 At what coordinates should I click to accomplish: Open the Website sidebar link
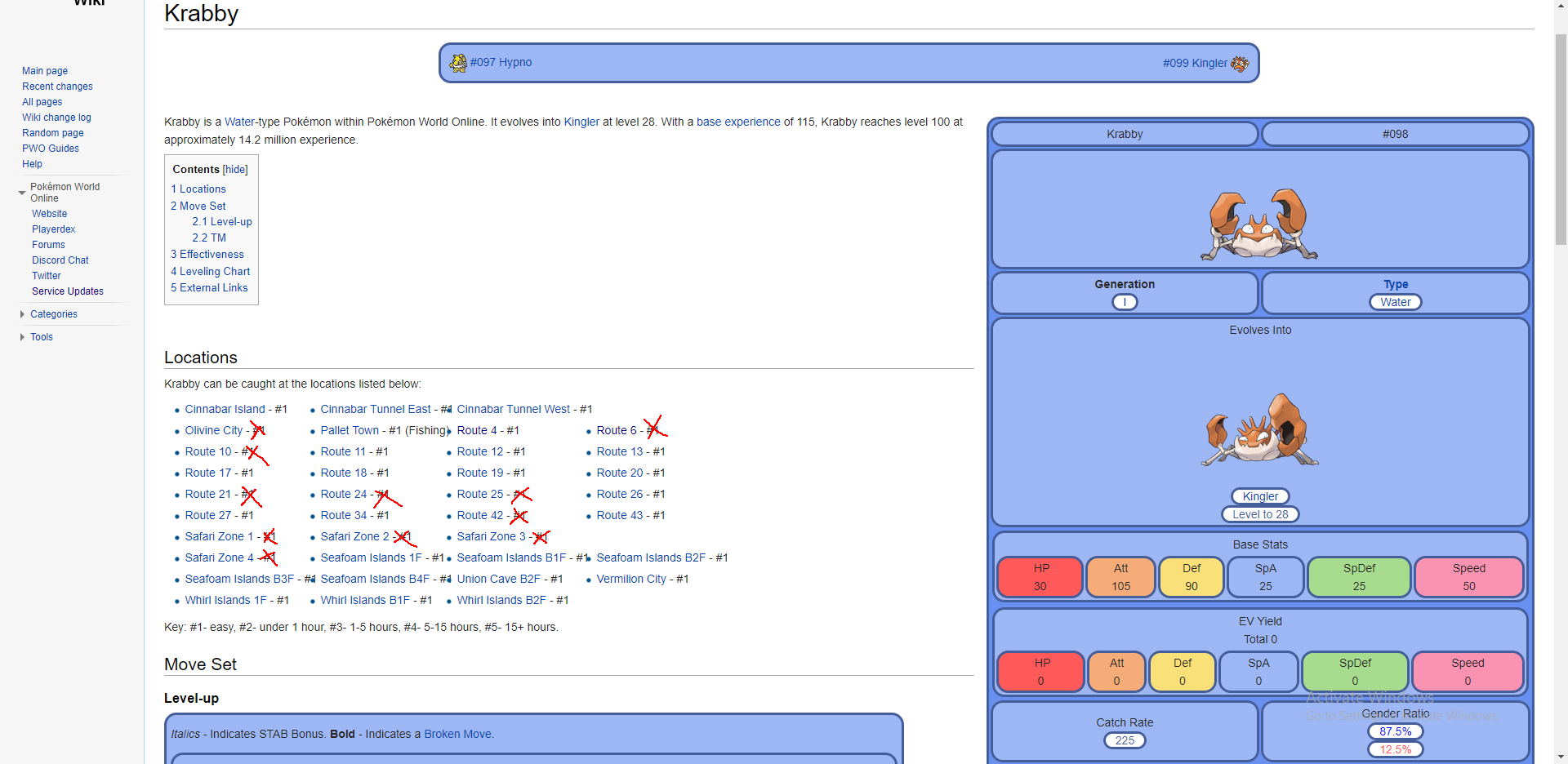50,214
